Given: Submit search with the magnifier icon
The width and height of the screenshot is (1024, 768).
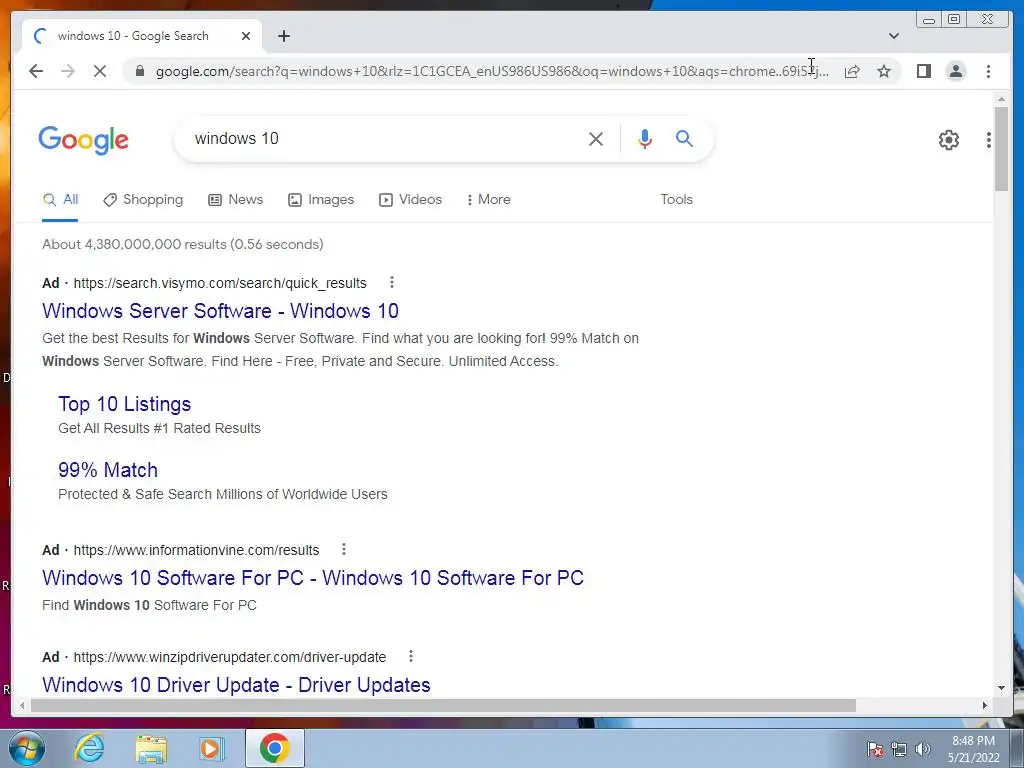Looking at the screenshot, I should pyautogui.click(x=684, y=138).
